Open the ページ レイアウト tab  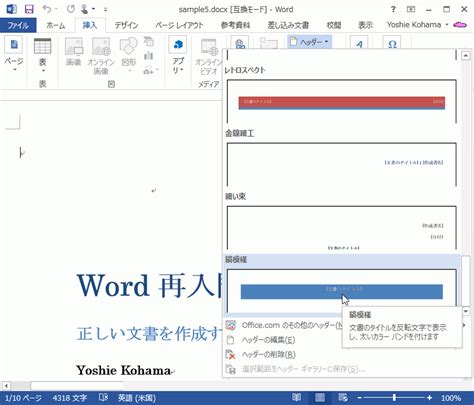click(x=179, y=25)
